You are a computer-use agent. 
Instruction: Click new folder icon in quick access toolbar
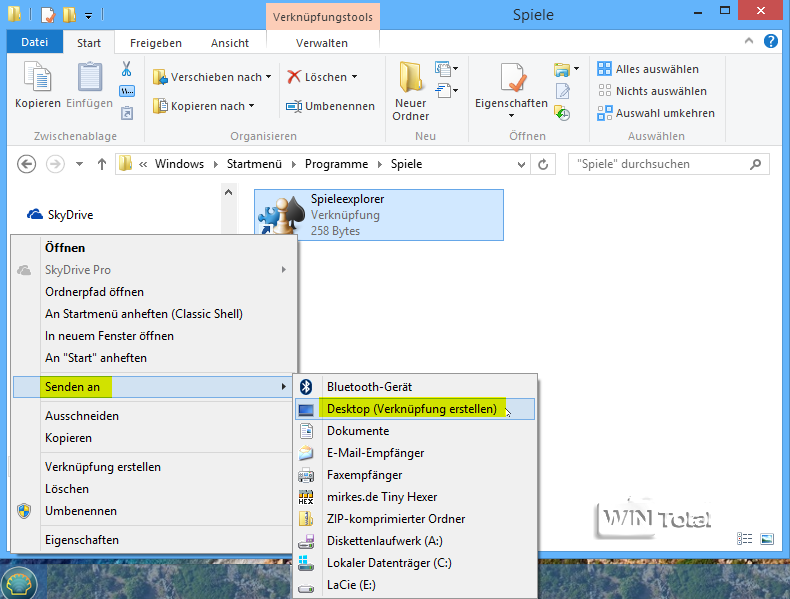(69, 15)
